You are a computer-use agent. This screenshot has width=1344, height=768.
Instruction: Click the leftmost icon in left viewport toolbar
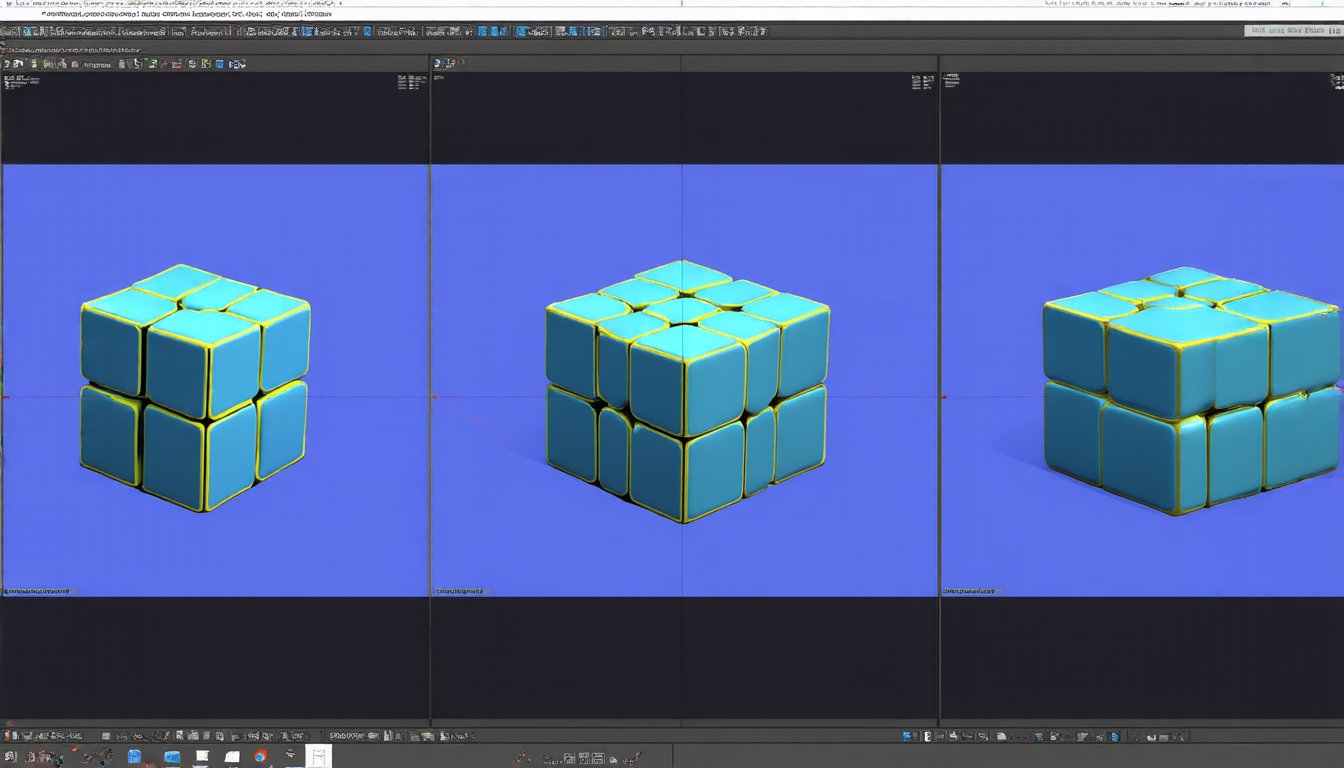8,64
